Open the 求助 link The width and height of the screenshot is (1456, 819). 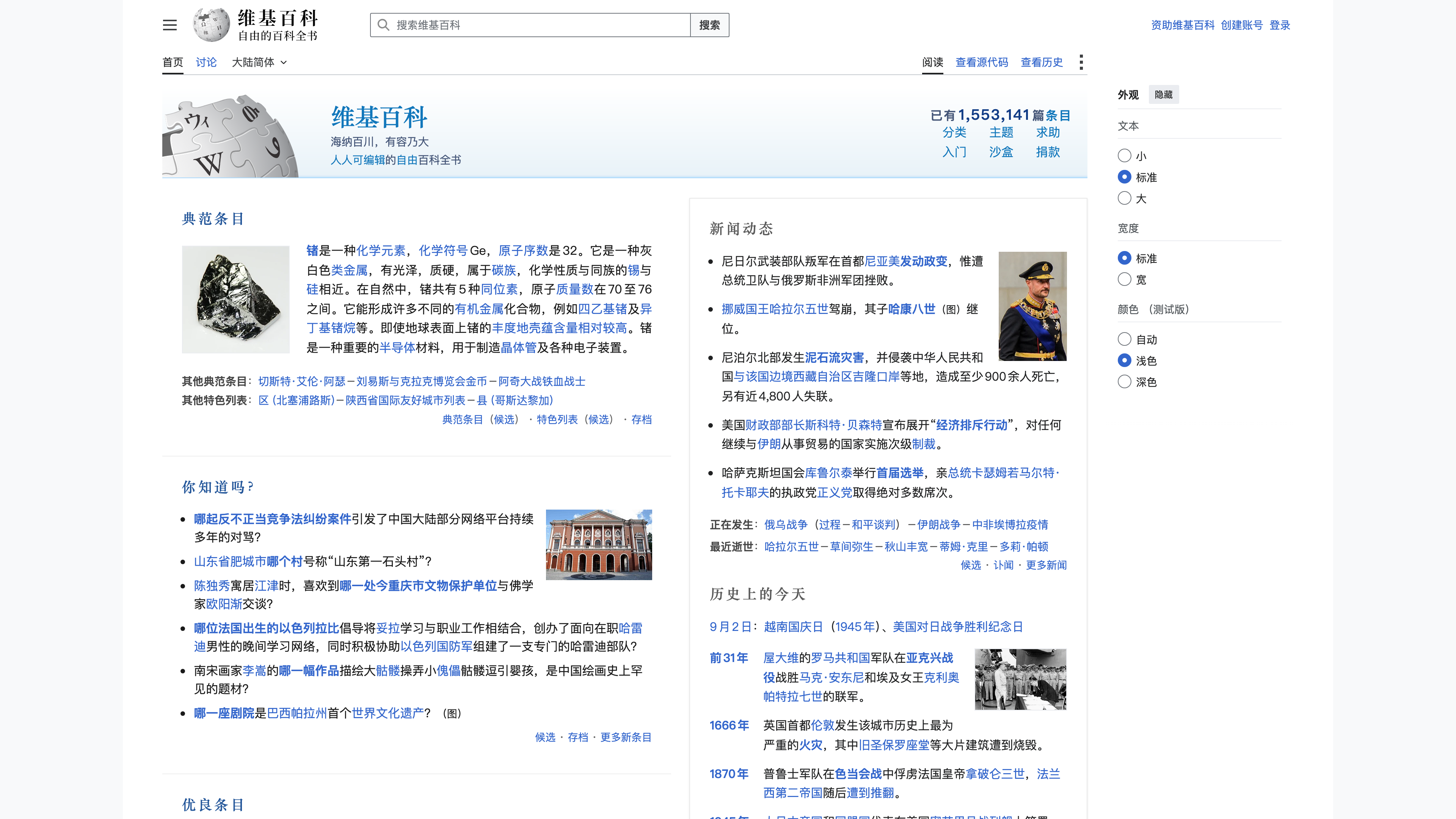1048,132
